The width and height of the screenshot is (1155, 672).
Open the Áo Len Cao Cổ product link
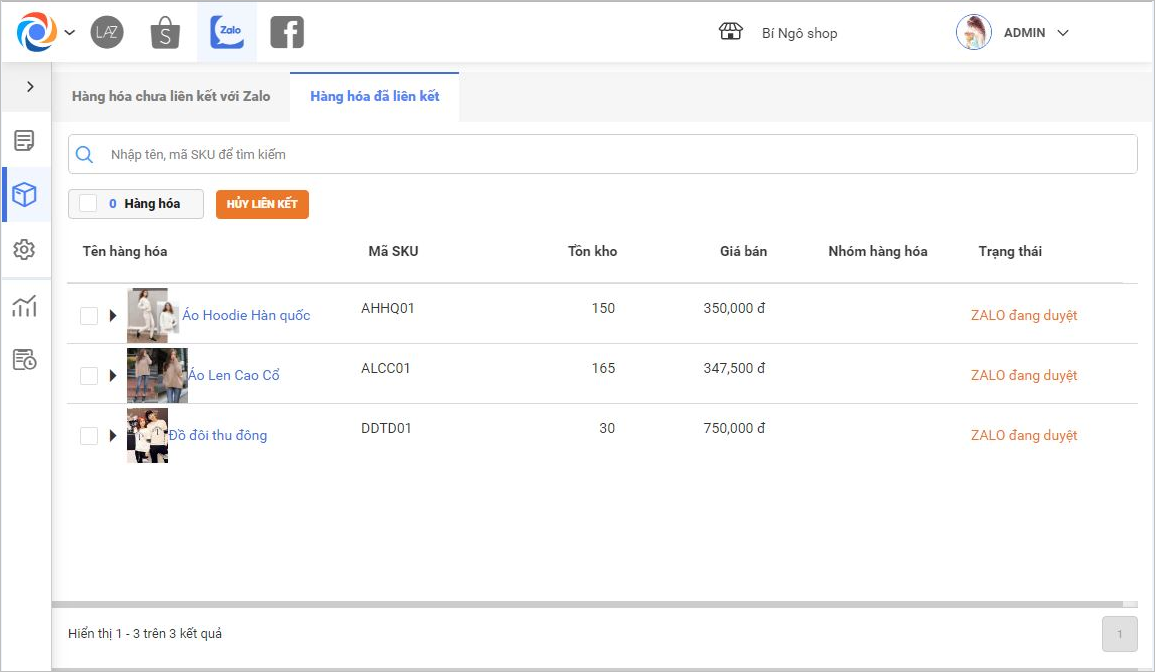234,376
